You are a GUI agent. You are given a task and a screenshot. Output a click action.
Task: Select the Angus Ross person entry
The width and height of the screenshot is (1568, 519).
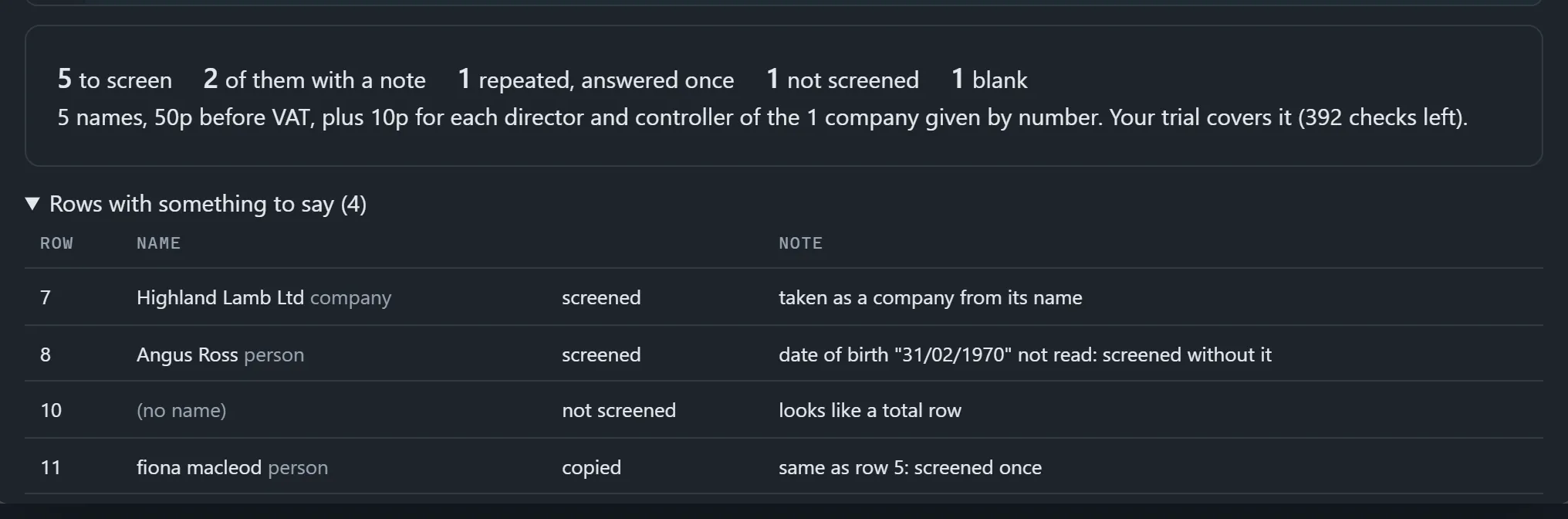tap(220, 354)
